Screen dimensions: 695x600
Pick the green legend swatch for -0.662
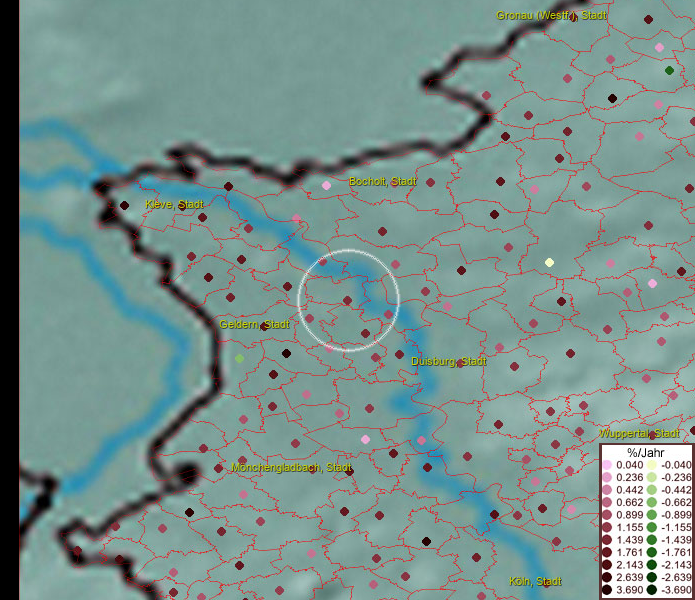pos(652,503)
